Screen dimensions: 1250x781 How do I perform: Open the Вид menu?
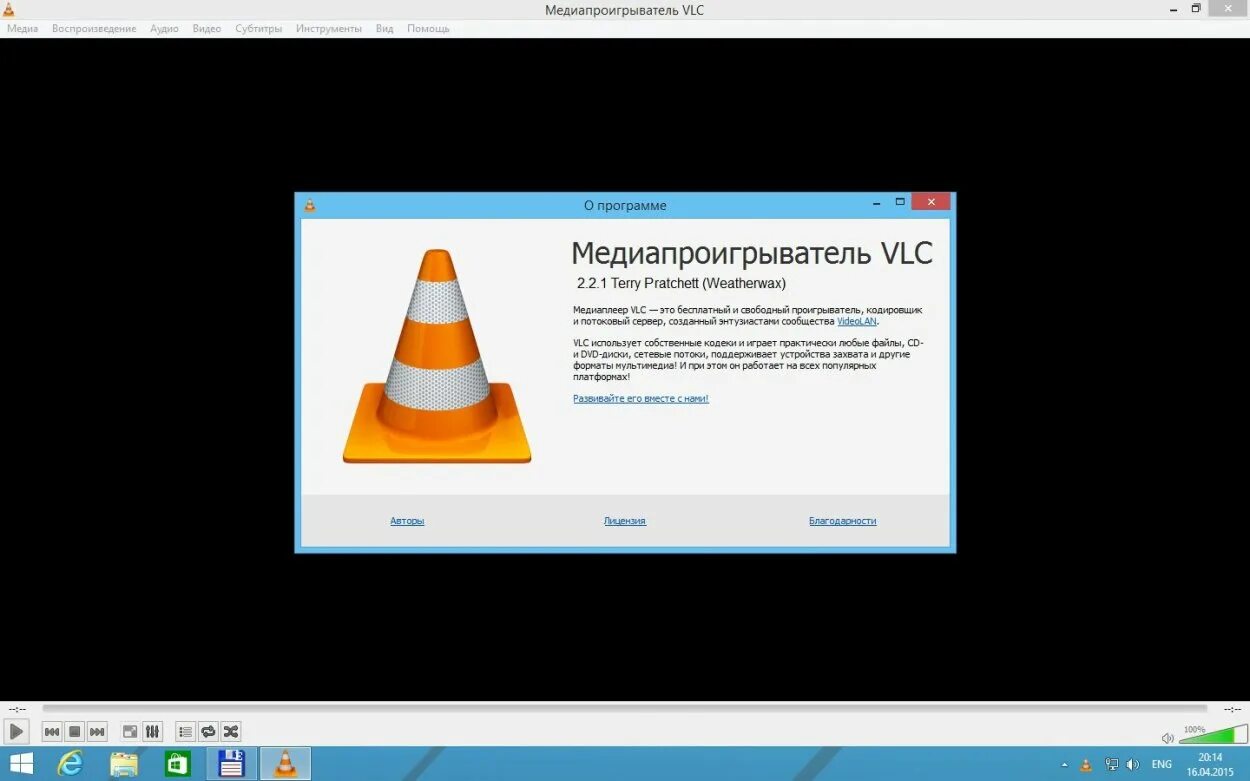[384, 29]
